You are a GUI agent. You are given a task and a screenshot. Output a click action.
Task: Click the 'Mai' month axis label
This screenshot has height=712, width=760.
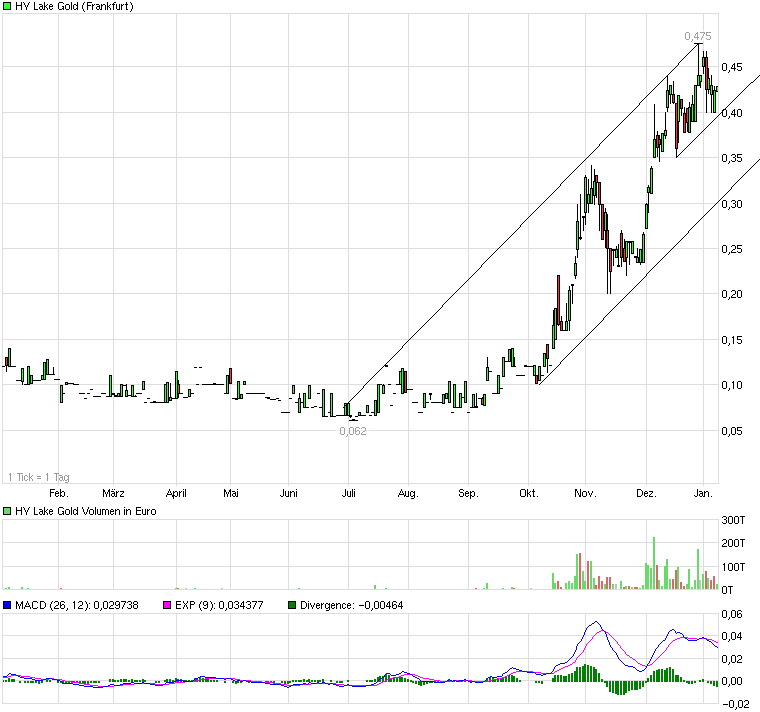tap(231, 493)
